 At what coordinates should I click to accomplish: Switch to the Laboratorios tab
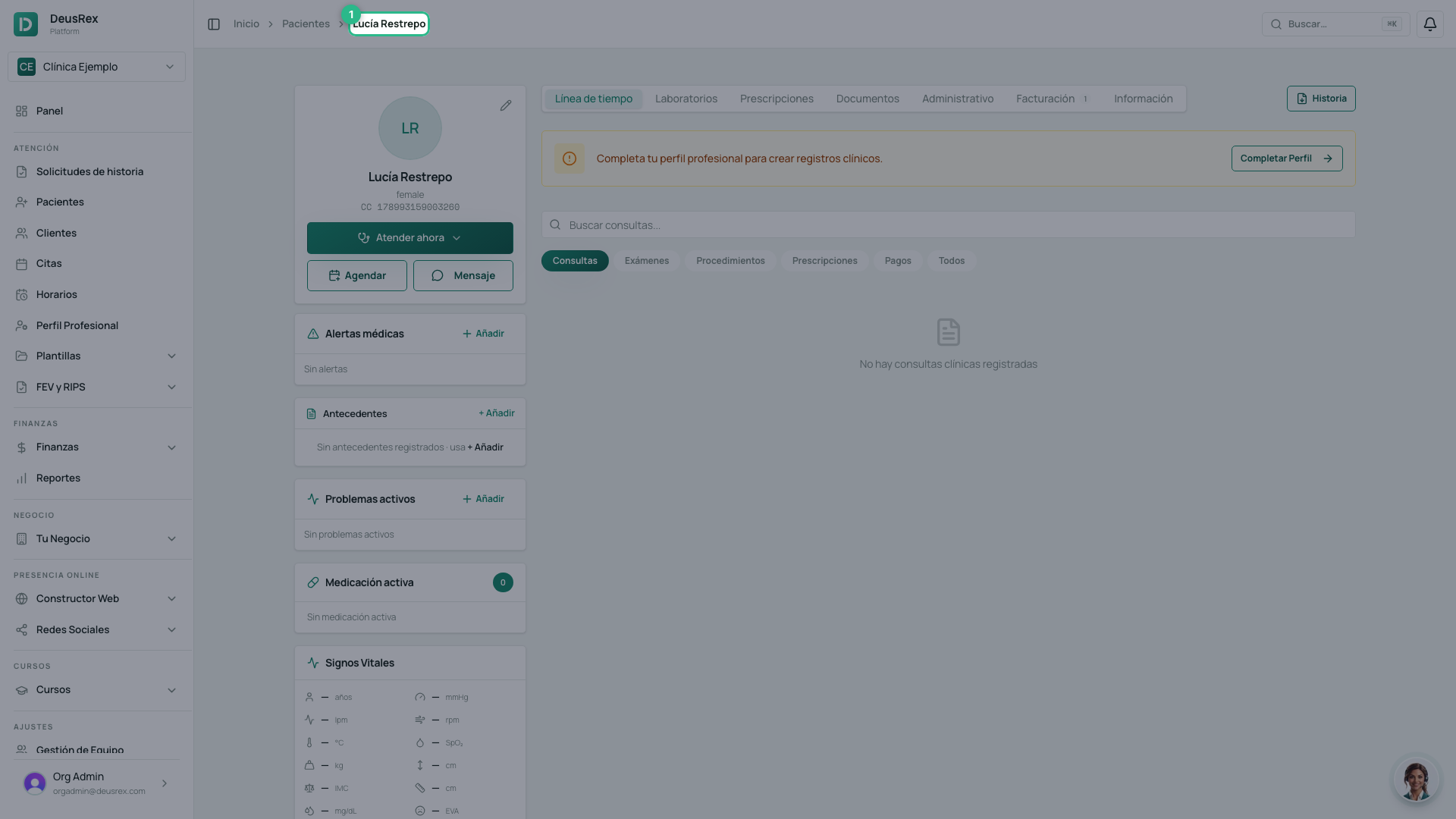[x=686, y=99]
